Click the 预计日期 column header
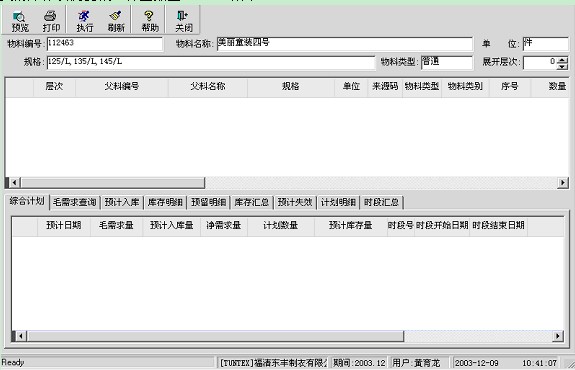 click(x=63, y=225)
